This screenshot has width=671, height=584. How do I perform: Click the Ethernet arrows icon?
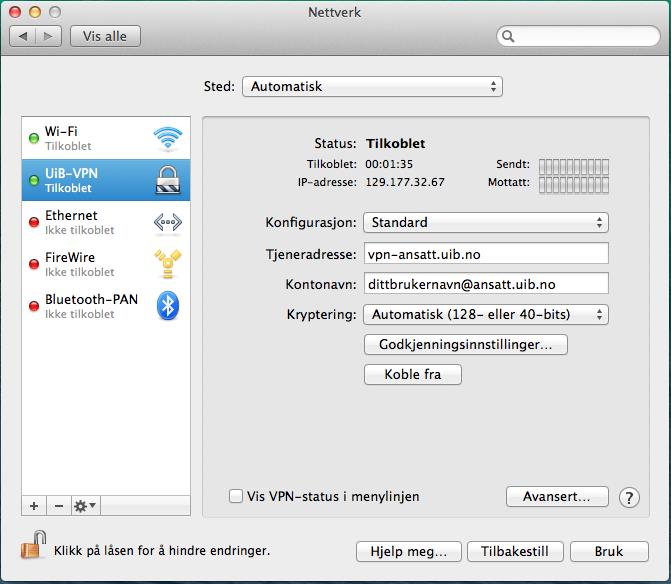167,222
